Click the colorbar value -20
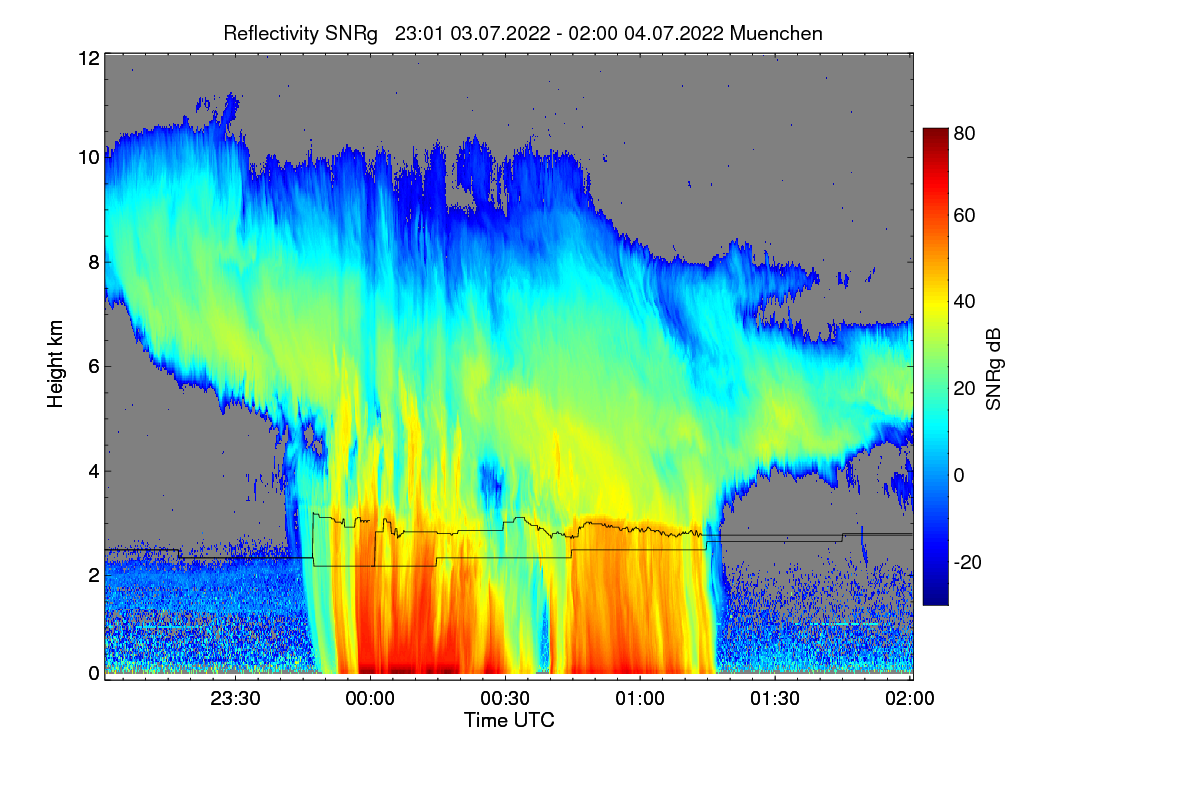Image resolution: width=1200 pixels, height=800 pixels. (x=967, y=562)
